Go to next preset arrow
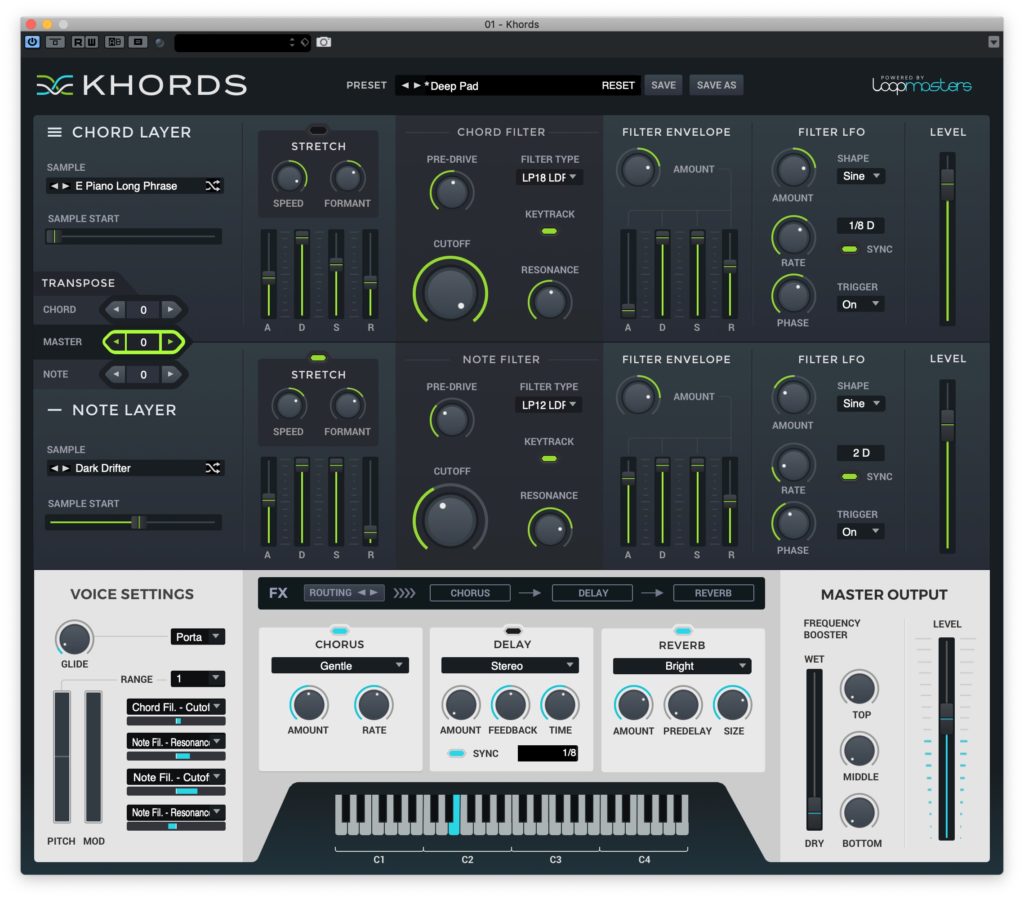Screen dimensions: 1024x899 [x=417, y=86]
